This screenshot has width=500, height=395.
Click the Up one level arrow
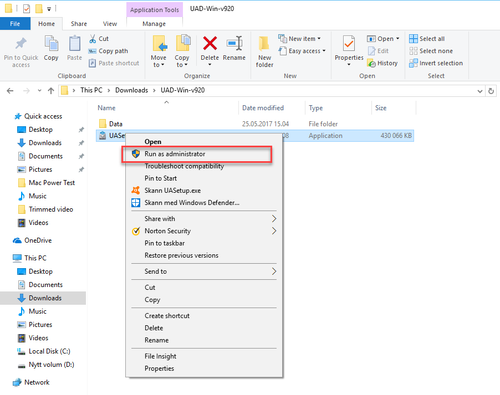pos(51,90)
